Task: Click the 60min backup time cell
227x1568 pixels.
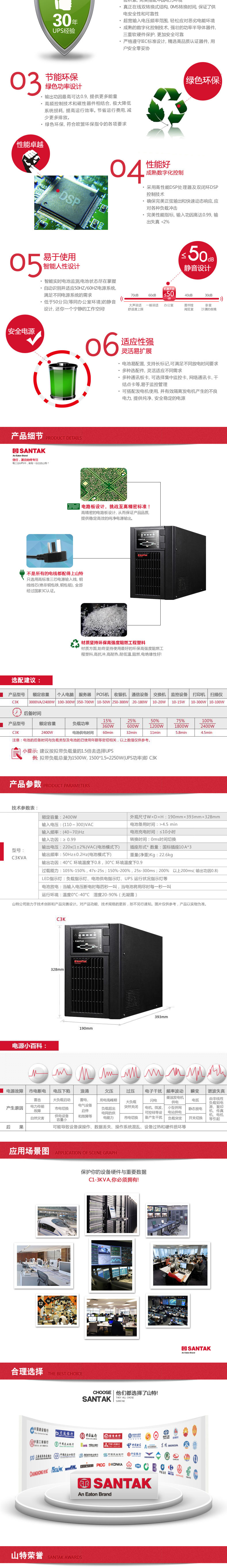Action: (x=108, y=732)
